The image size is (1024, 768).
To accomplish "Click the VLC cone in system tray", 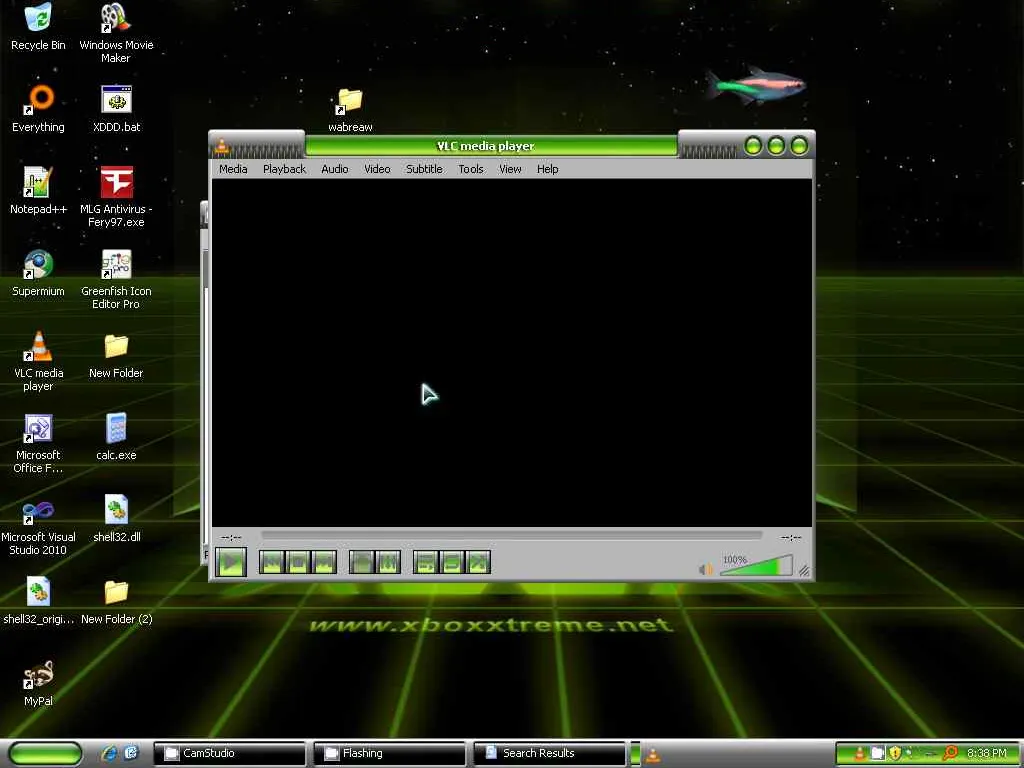I will click(x=860, y=754).
